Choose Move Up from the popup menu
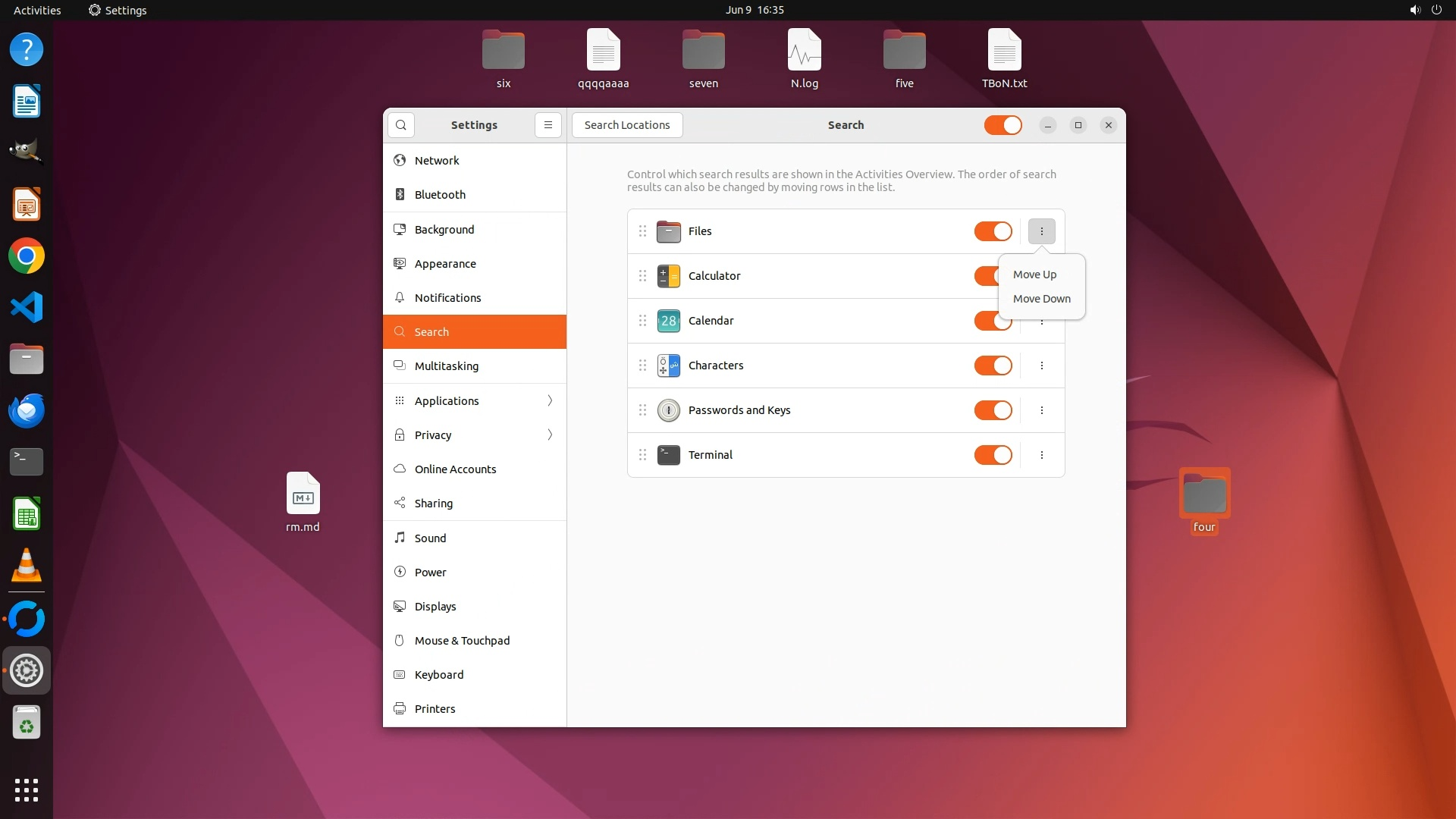Screen dimensions: 1456x819 click(x=1034, y=275)
